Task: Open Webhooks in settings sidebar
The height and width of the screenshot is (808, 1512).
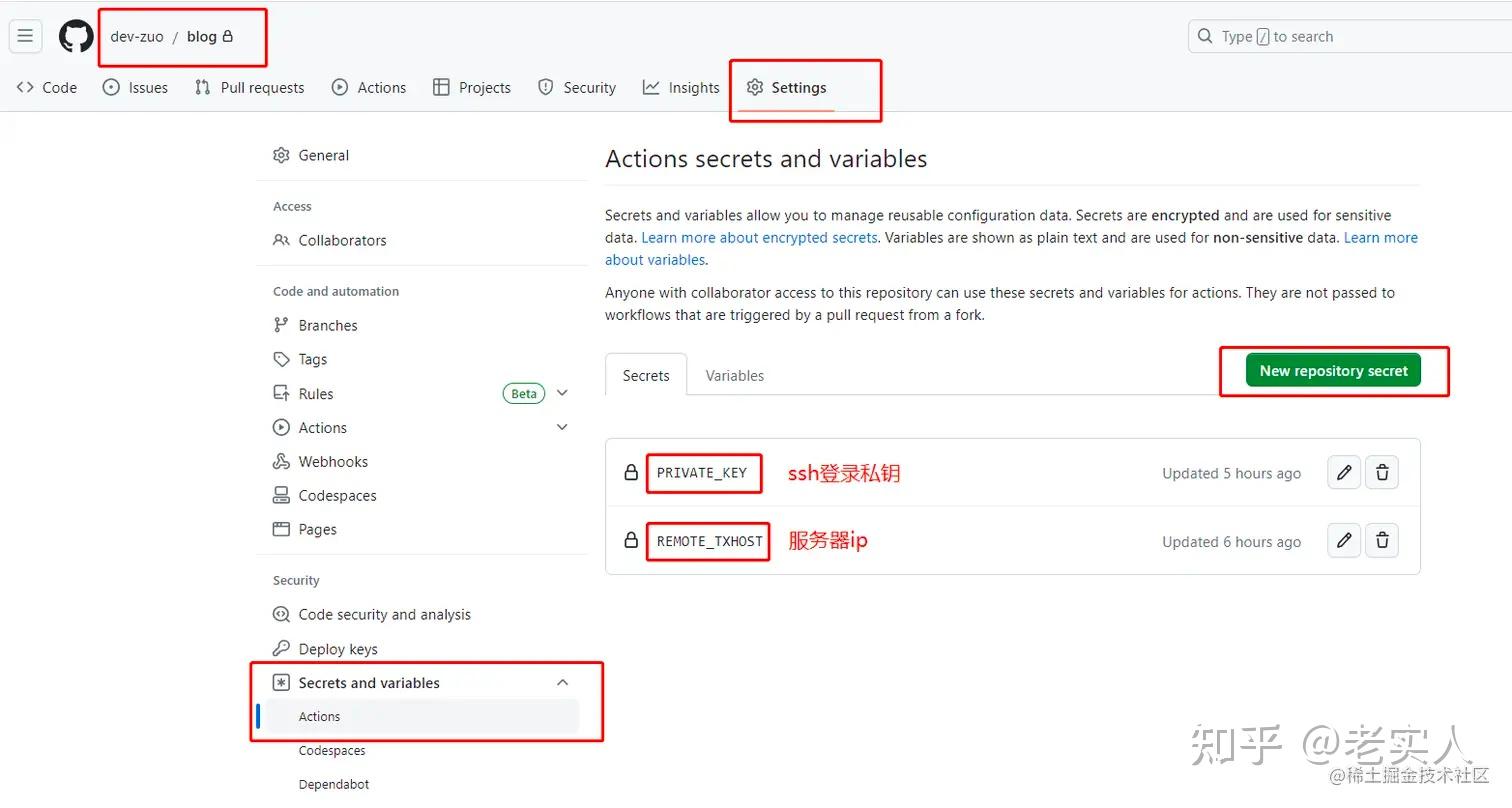Action: point(332,461)
